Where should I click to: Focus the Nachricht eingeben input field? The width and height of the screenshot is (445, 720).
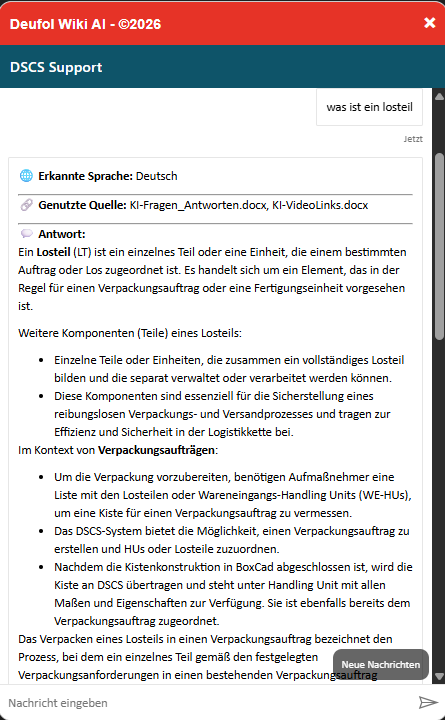click(209, 703)
